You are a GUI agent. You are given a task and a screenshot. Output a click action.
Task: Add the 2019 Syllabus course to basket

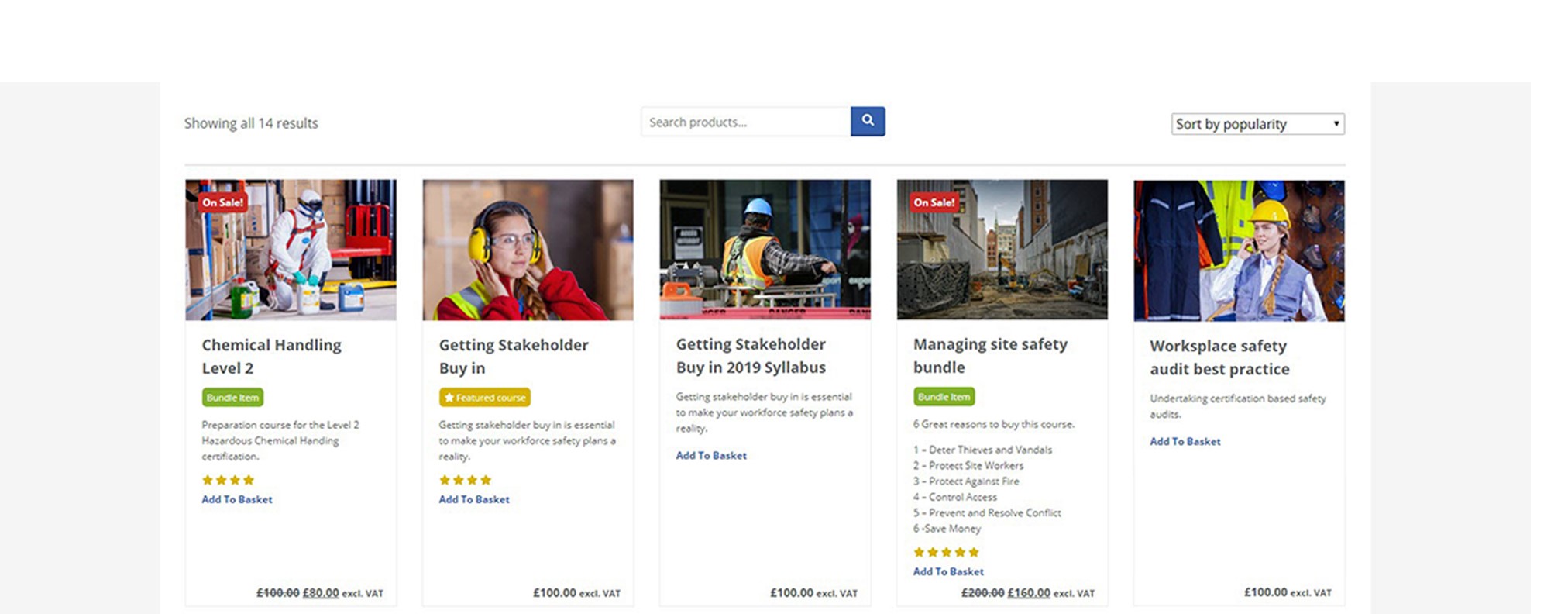(x=711, y=455)
